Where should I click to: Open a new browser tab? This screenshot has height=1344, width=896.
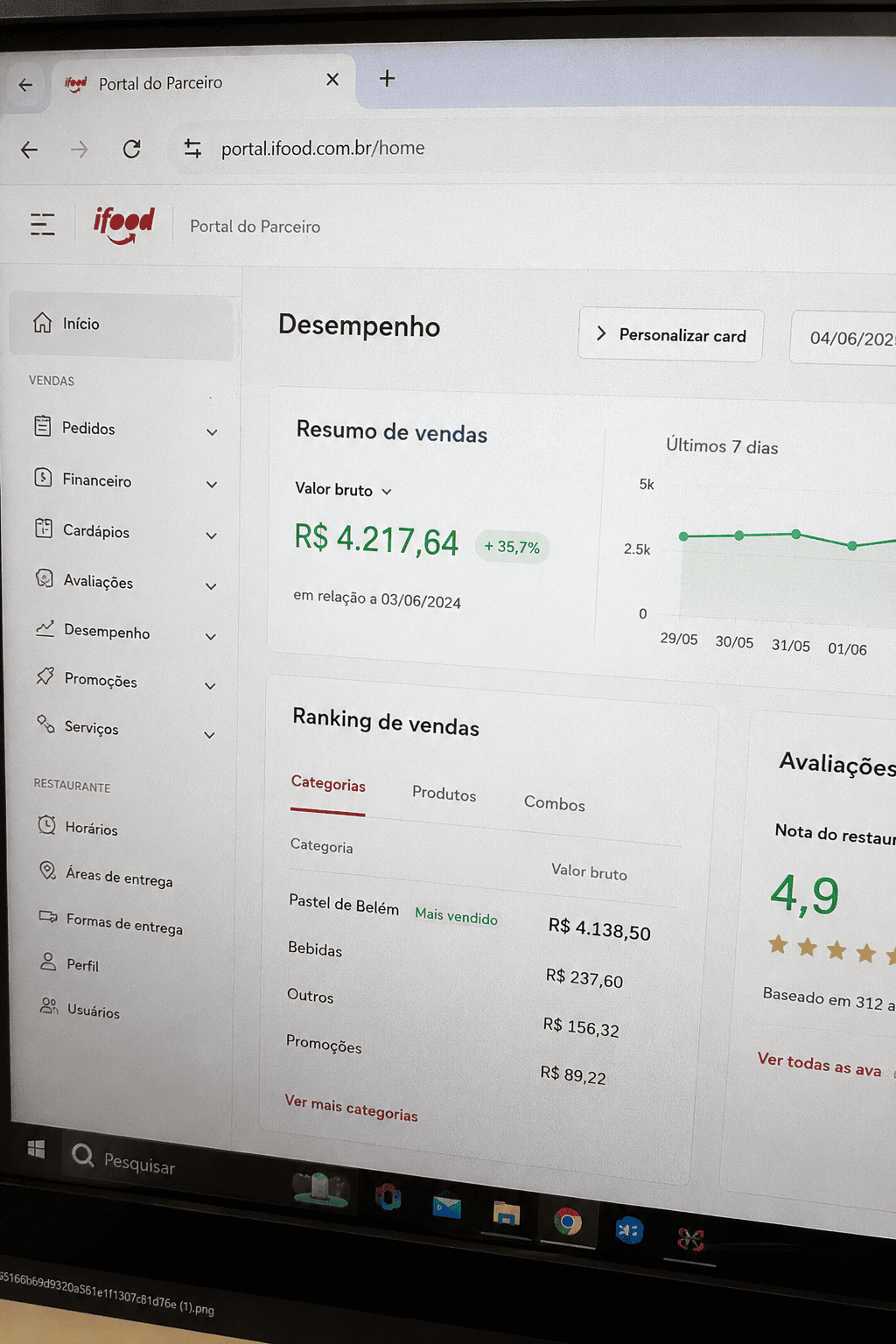pos(387,79)
